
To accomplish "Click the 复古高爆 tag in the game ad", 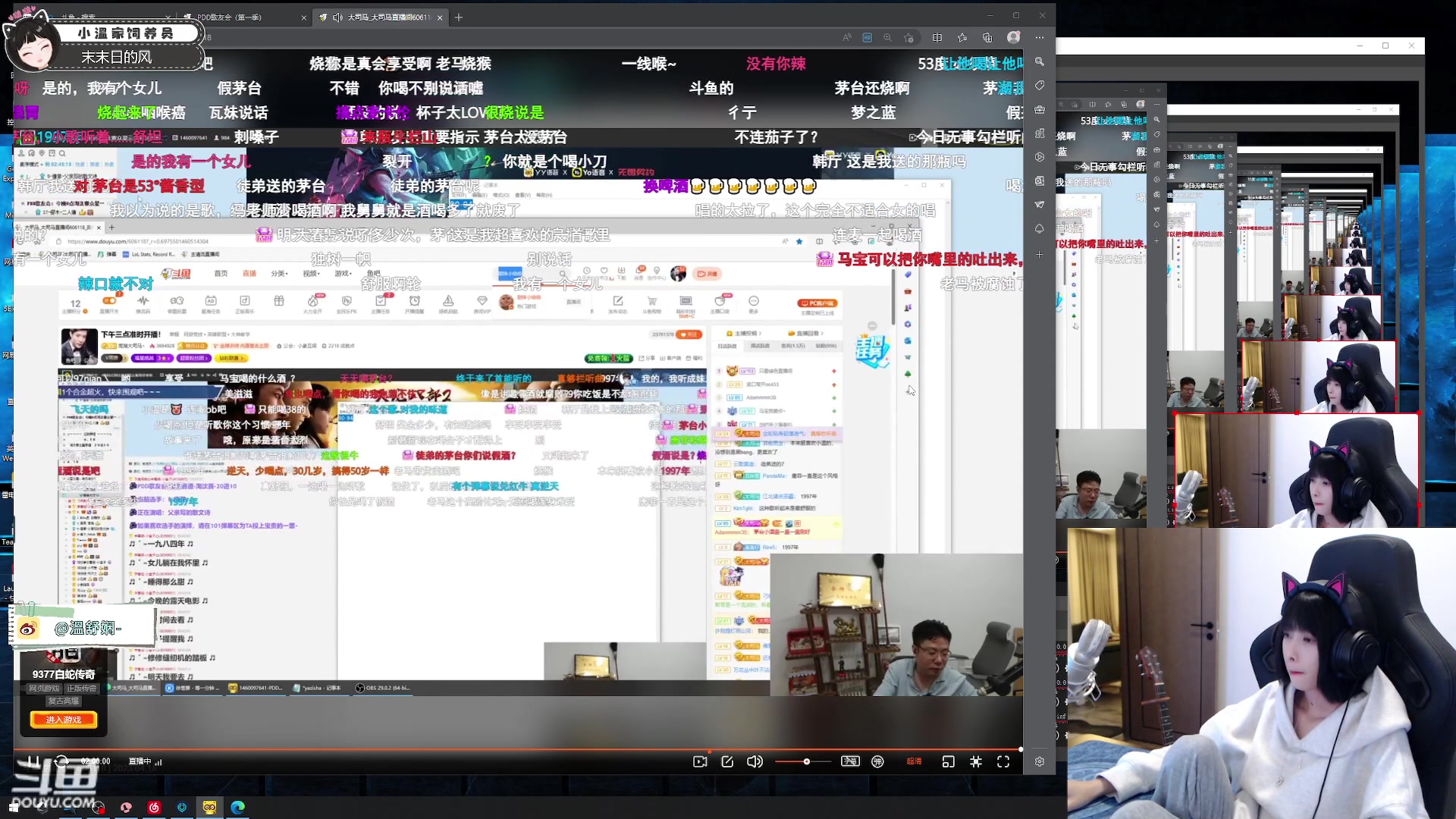I will coord(64,701).
